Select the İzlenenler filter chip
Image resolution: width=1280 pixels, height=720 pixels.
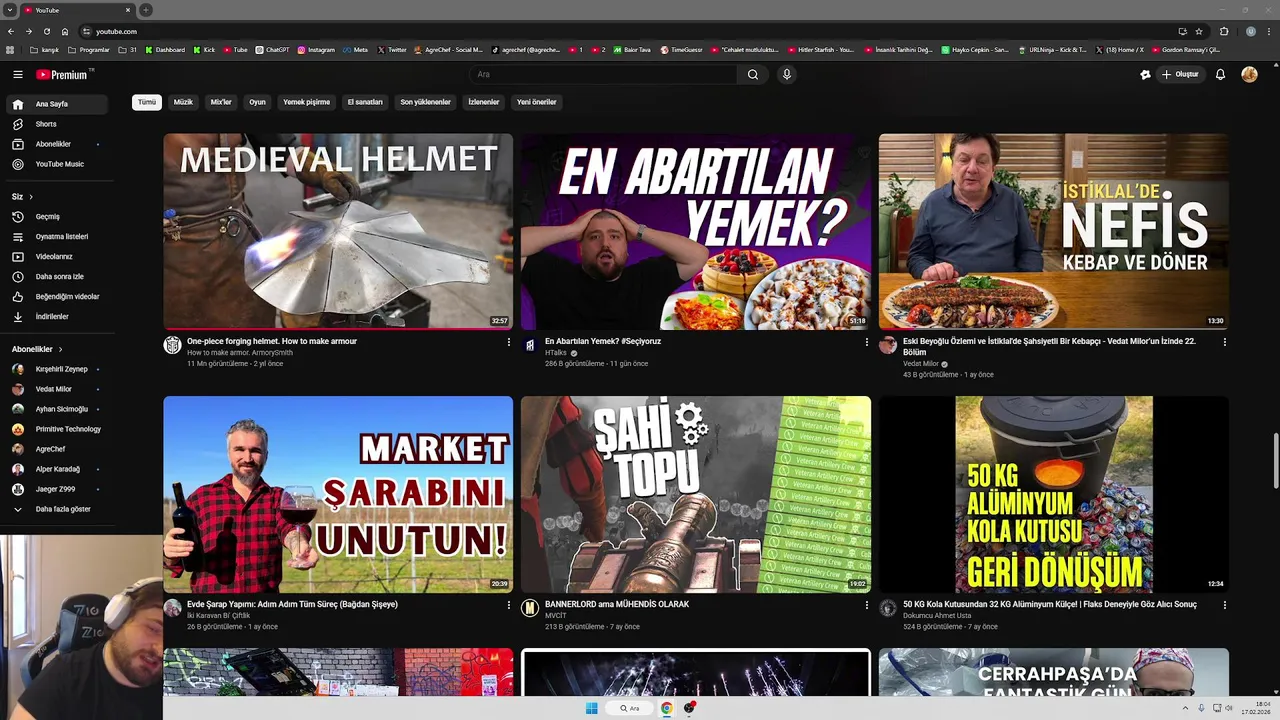pos(484,102)
